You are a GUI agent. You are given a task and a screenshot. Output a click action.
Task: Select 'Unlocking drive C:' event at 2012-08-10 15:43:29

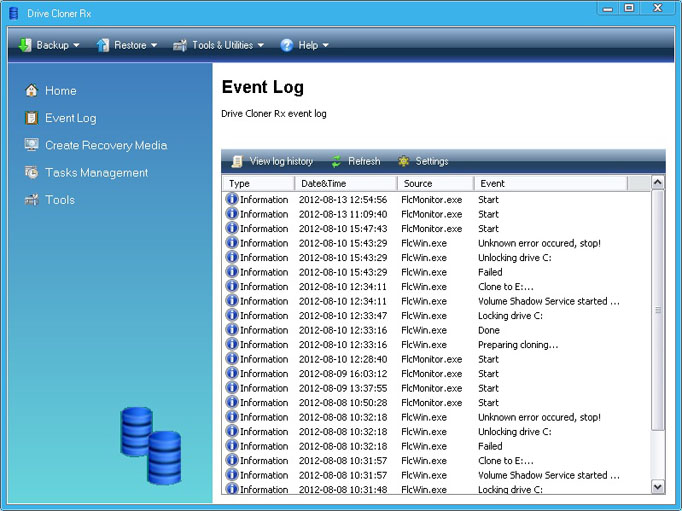tap(515, 257)
